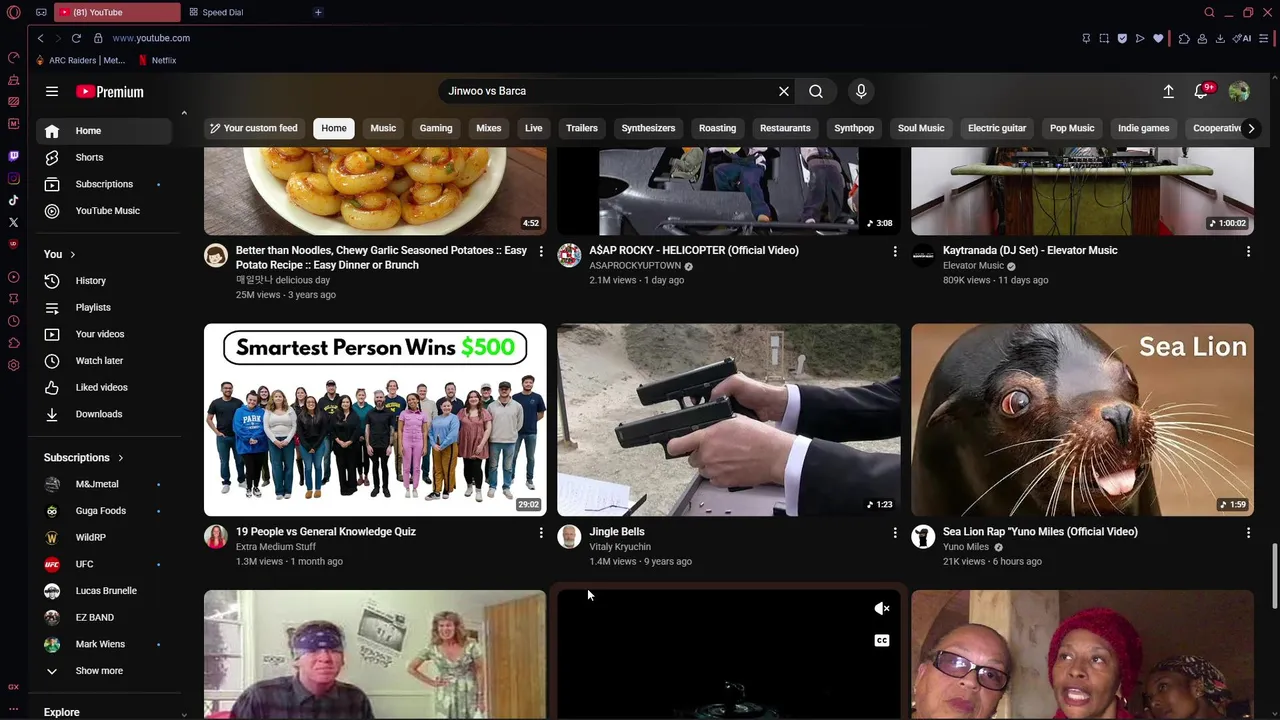Open Liked videos in the sidebar
The height and width of the screenshot is (720, 1280).
pos(104,388)
